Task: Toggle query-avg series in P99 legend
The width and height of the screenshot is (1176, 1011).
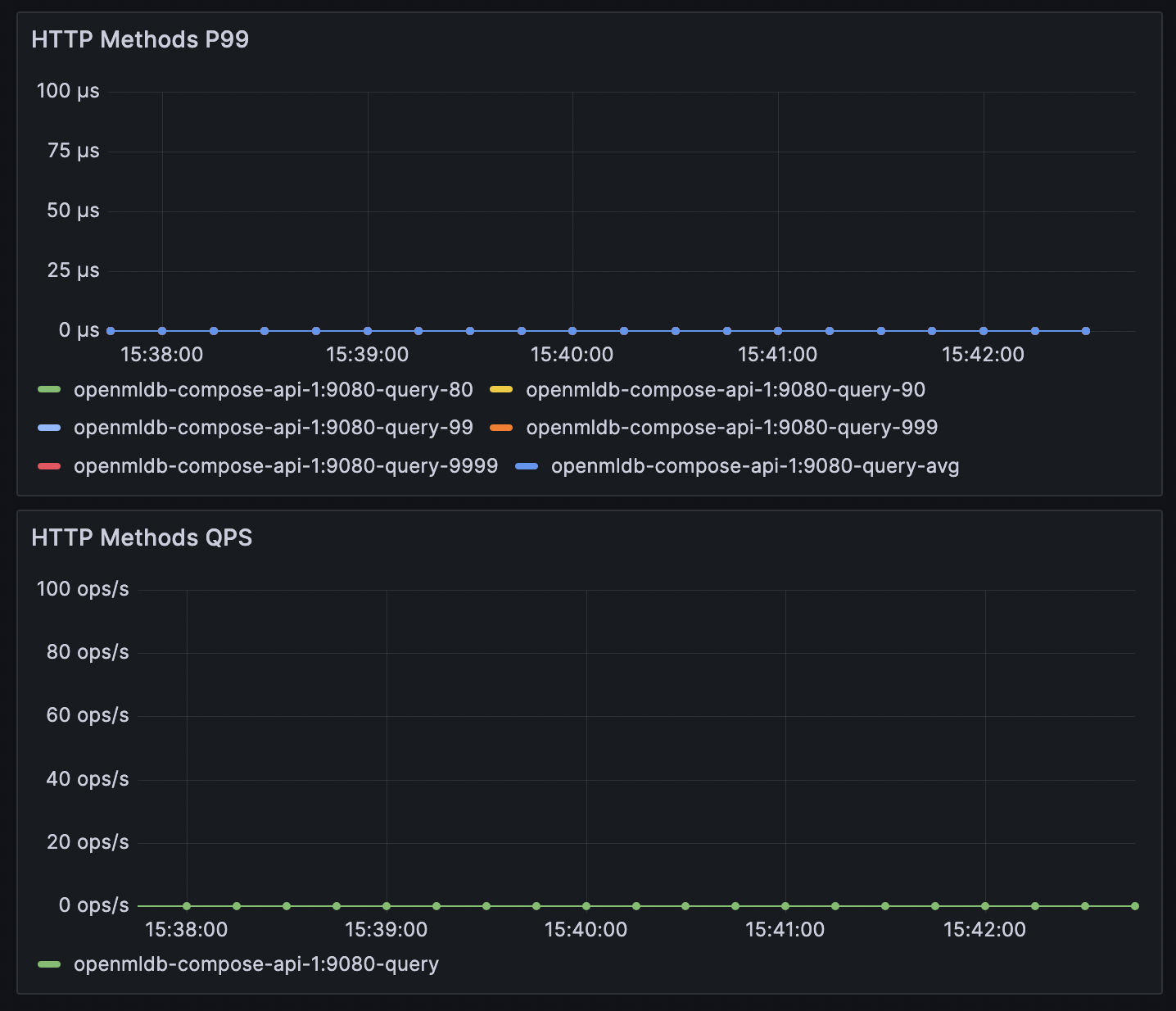Action: tap(755, 465)
